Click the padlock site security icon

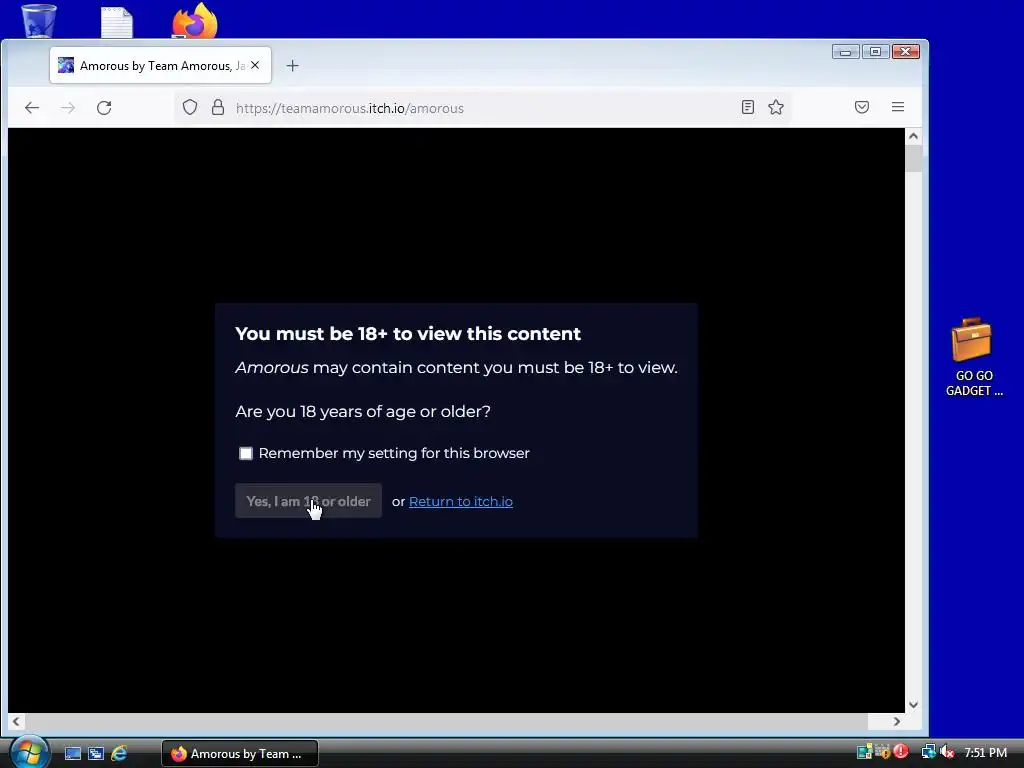click(218, 107)
